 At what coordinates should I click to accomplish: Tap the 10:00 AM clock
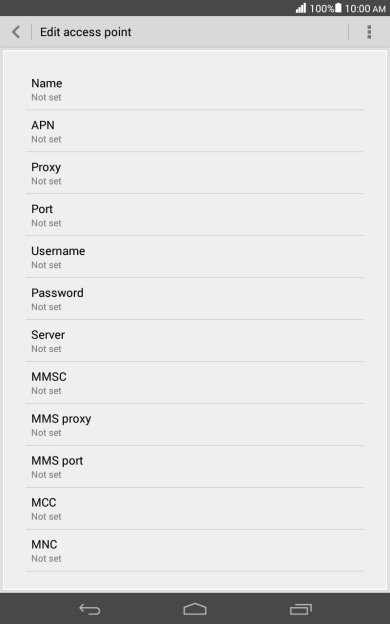coord(365,8)
